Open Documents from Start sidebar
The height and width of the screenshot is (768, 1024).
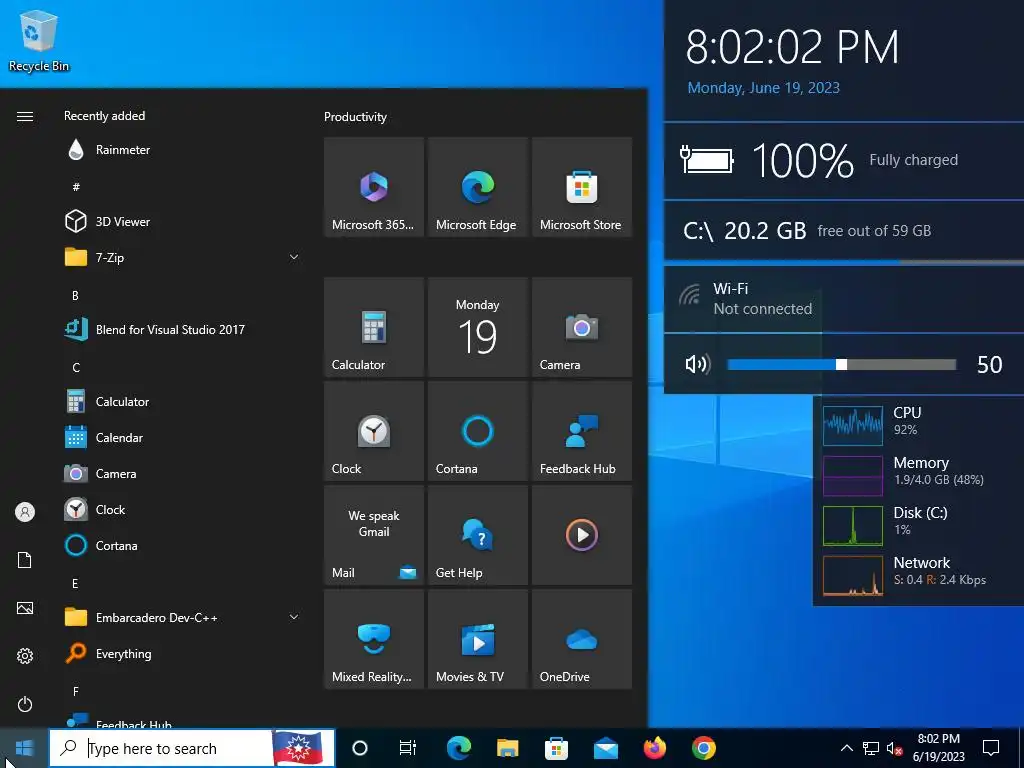click(x=25, y=560)
